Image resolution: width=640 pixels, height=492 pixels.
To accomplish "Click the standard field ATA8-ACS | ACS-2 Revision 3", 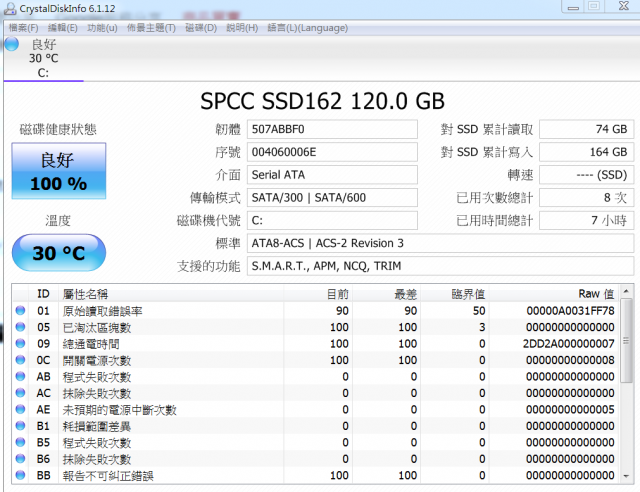I will pos(440,243).
